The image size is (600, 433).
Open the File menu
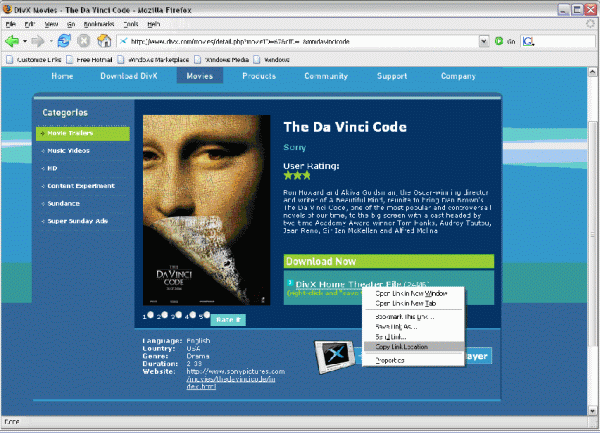(x=11, y=24)
